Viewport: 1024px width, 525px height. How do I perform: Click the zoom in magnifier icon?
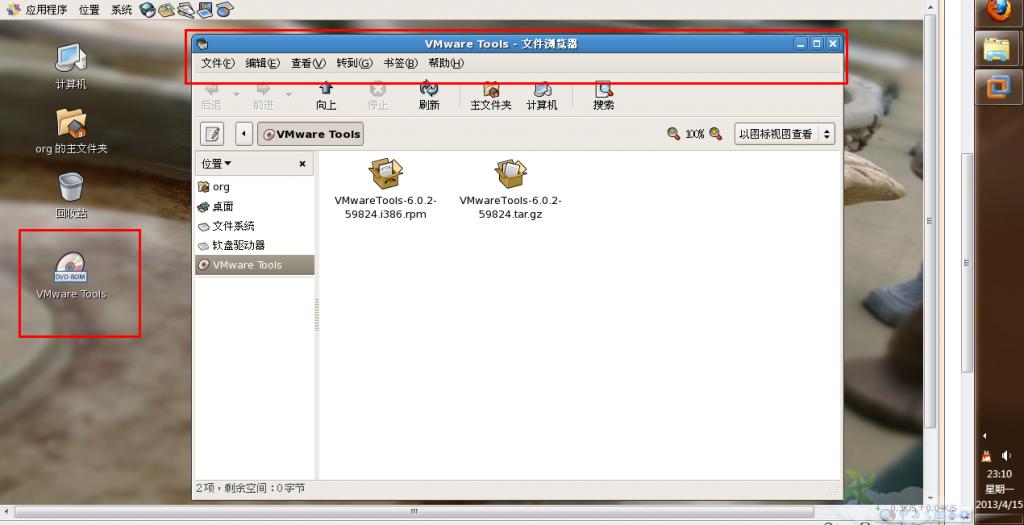coord(716,134)
